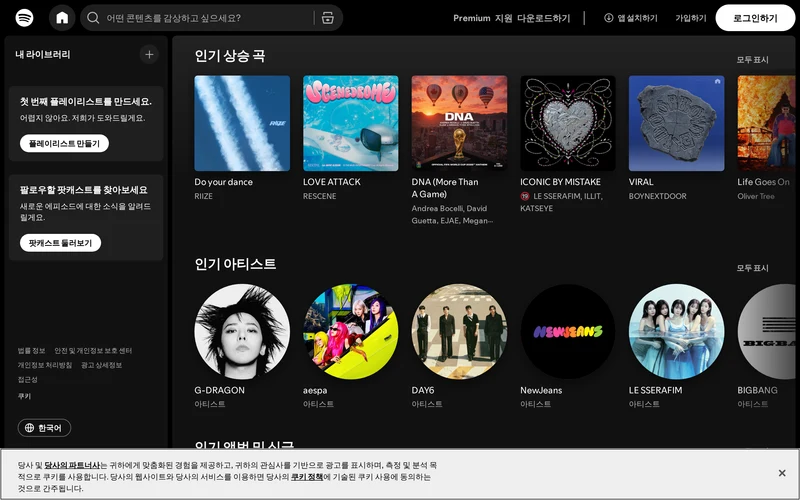Open the Premium link
Viewport: 800px width, 500px height.
pyautogui.click(x=471, y=18)
